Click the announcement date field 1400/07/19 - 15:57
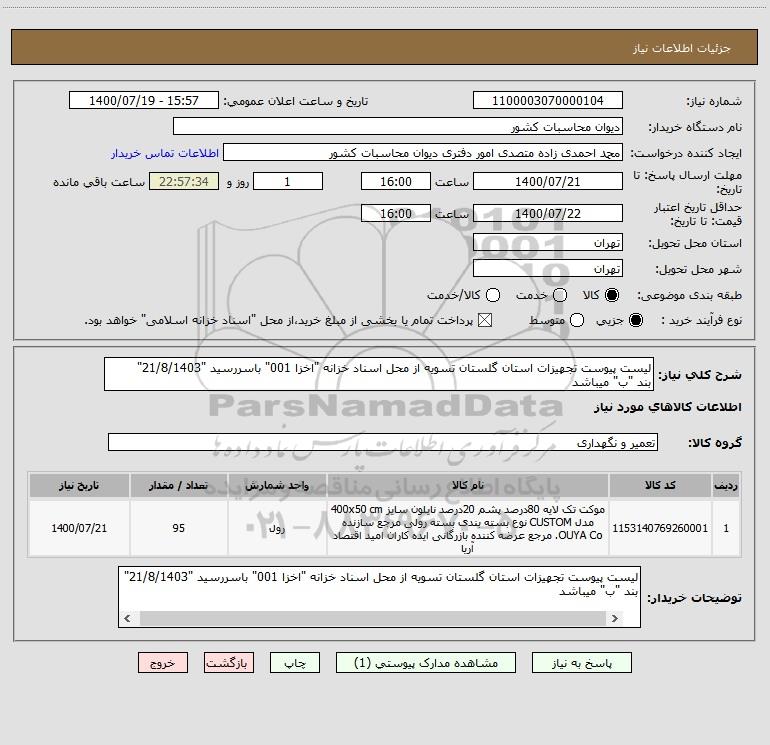 click(x=144, y=100)
